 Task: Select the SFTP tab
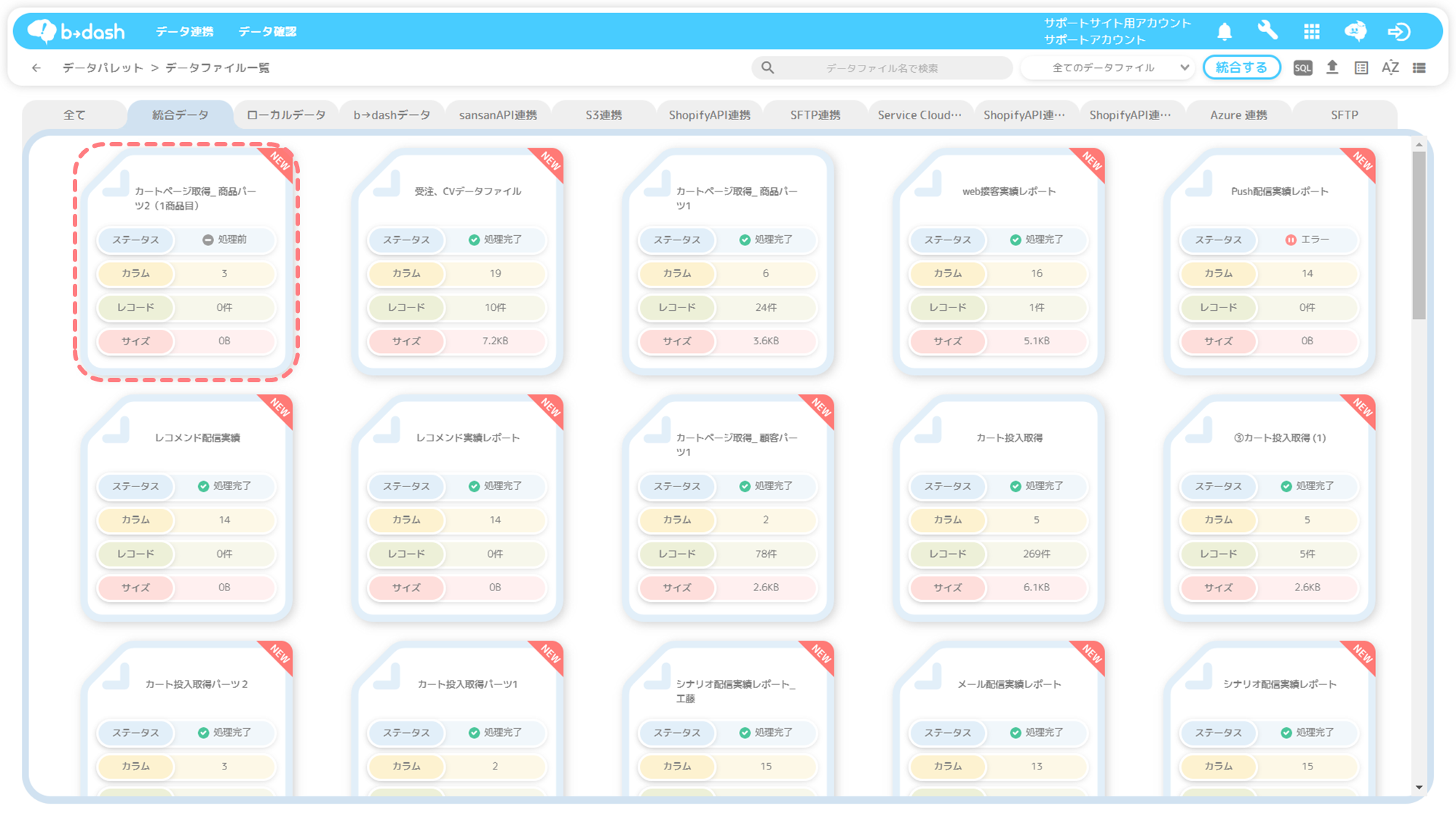(1344, 115)
